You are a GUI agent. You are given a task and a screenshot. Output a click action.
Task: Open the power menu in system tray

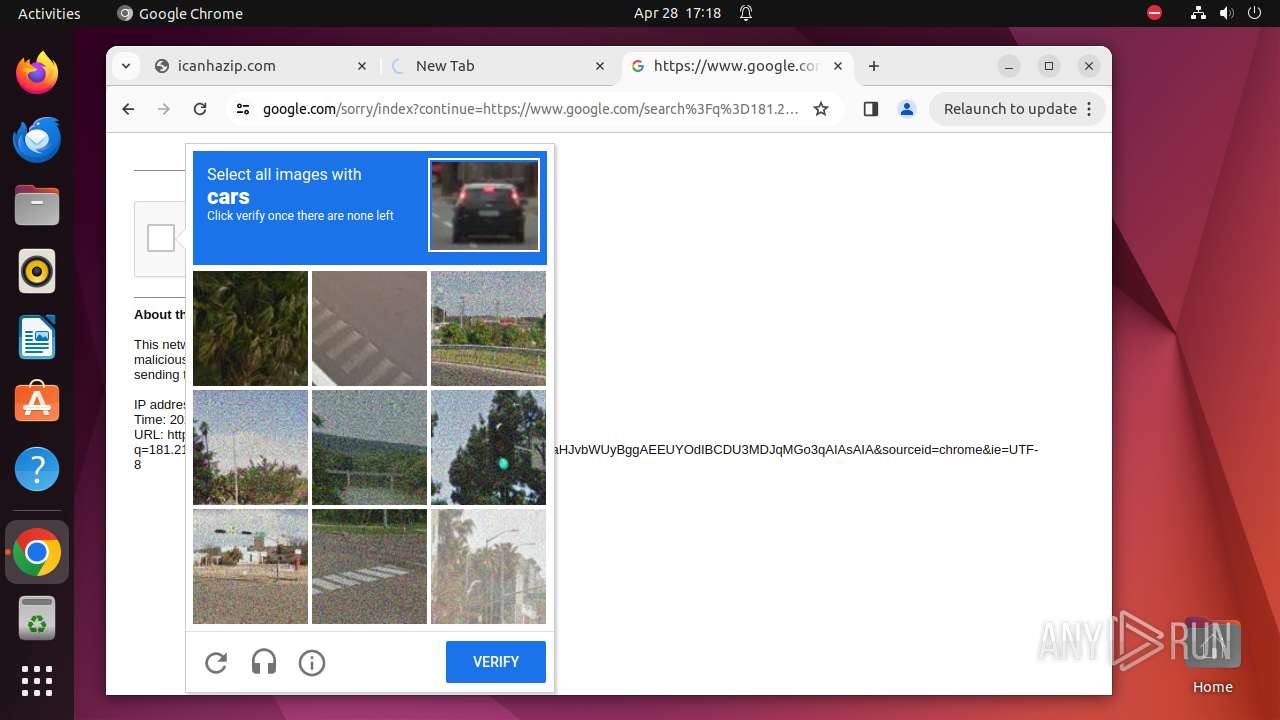(1254, 13)
